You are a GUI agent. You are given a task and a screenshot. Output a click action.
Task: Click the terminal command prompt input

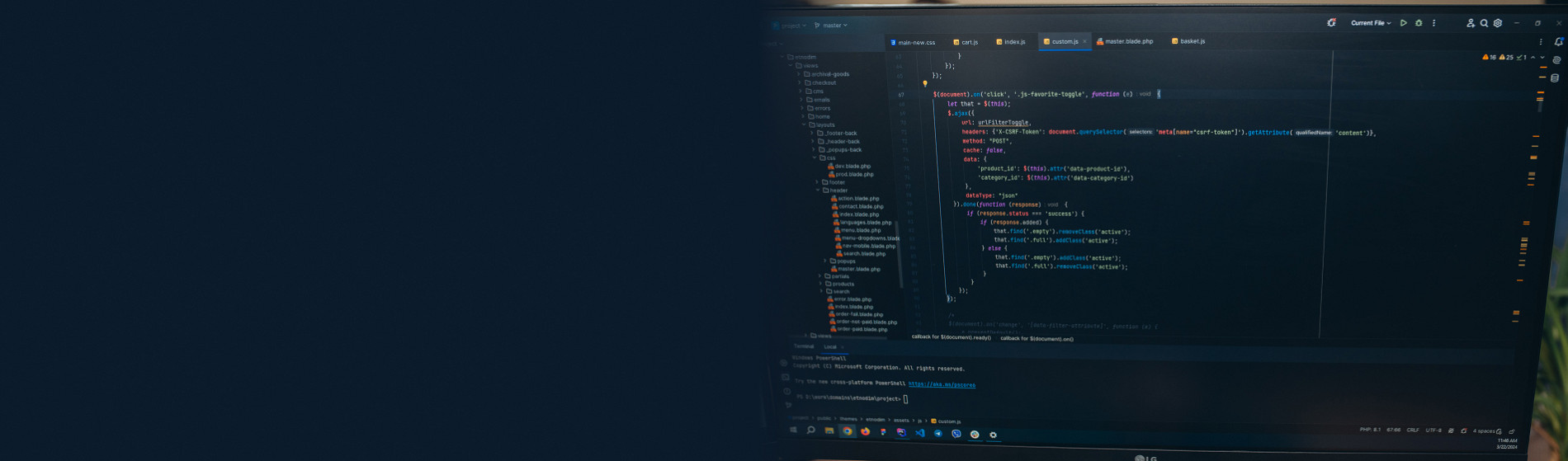[x=905, y=399]
